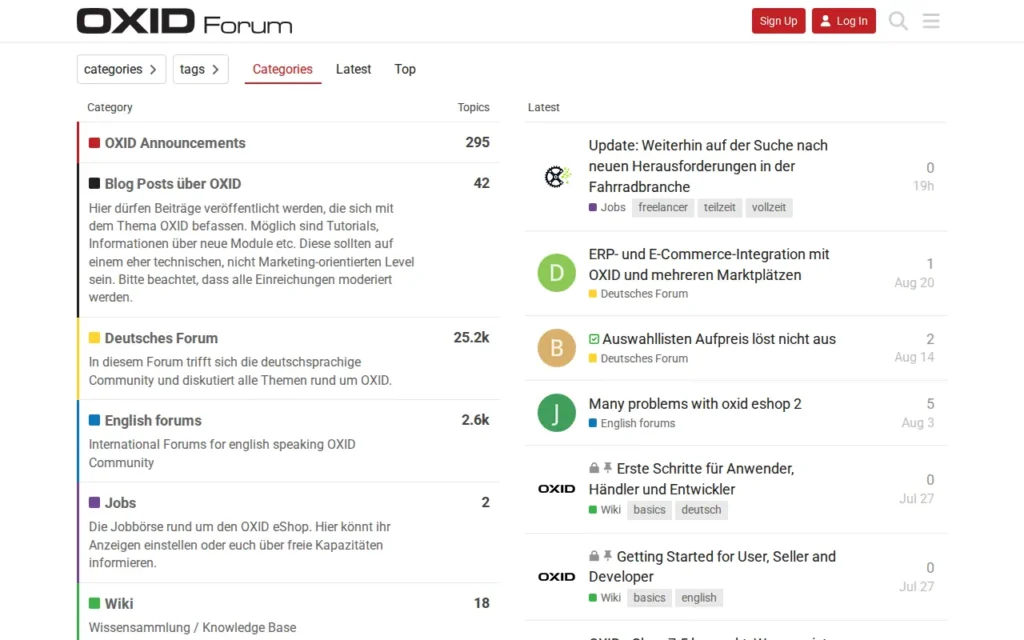Click Jobs category badge under Fahrradbranche topic
Image resolution: width=1024 pixels, height=640 pixels.
(x=607, y=207)
